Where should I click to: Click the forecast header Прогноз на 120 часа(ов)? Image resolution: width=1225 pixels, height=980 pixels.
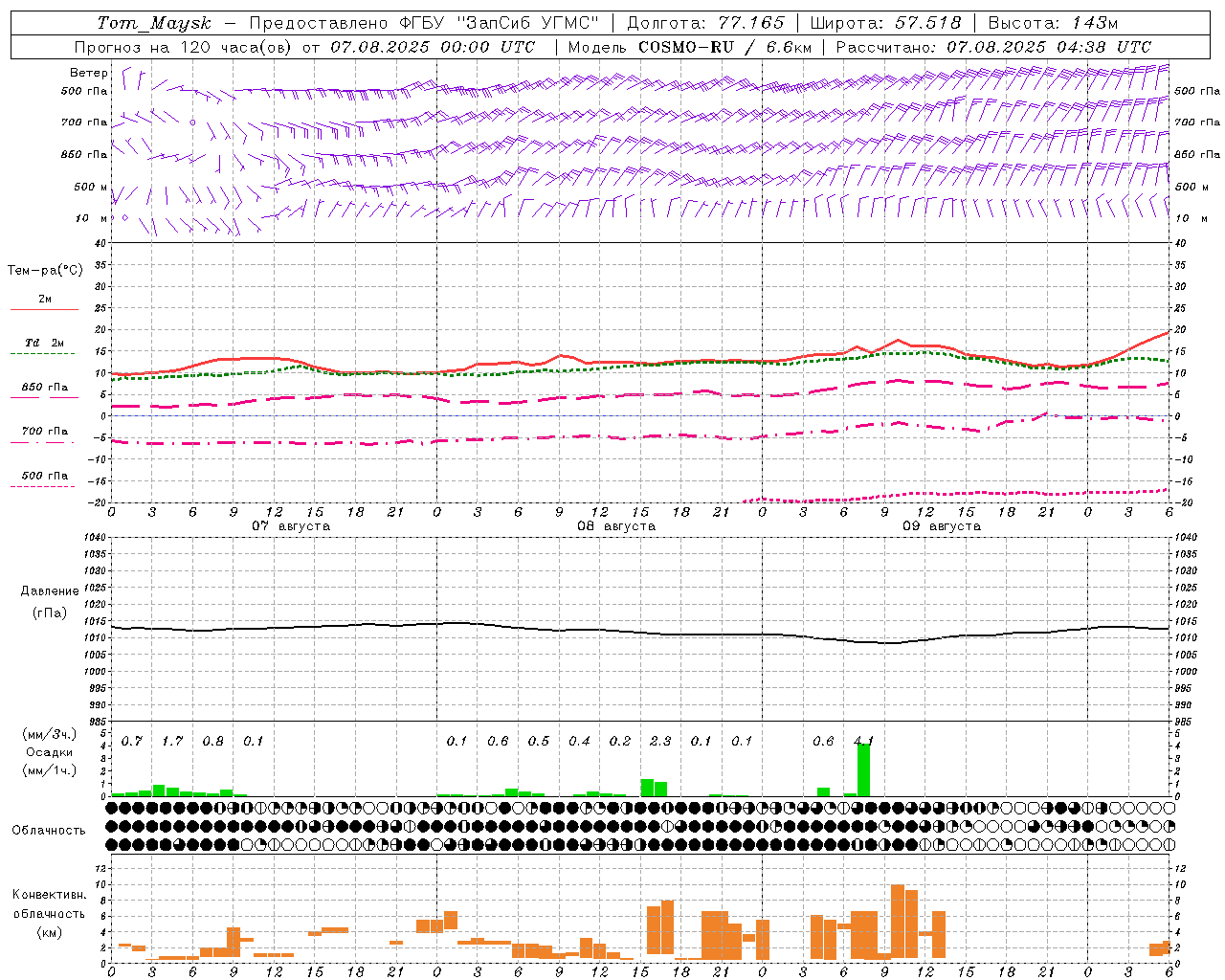pyautogui.click(x=184, y=47)
